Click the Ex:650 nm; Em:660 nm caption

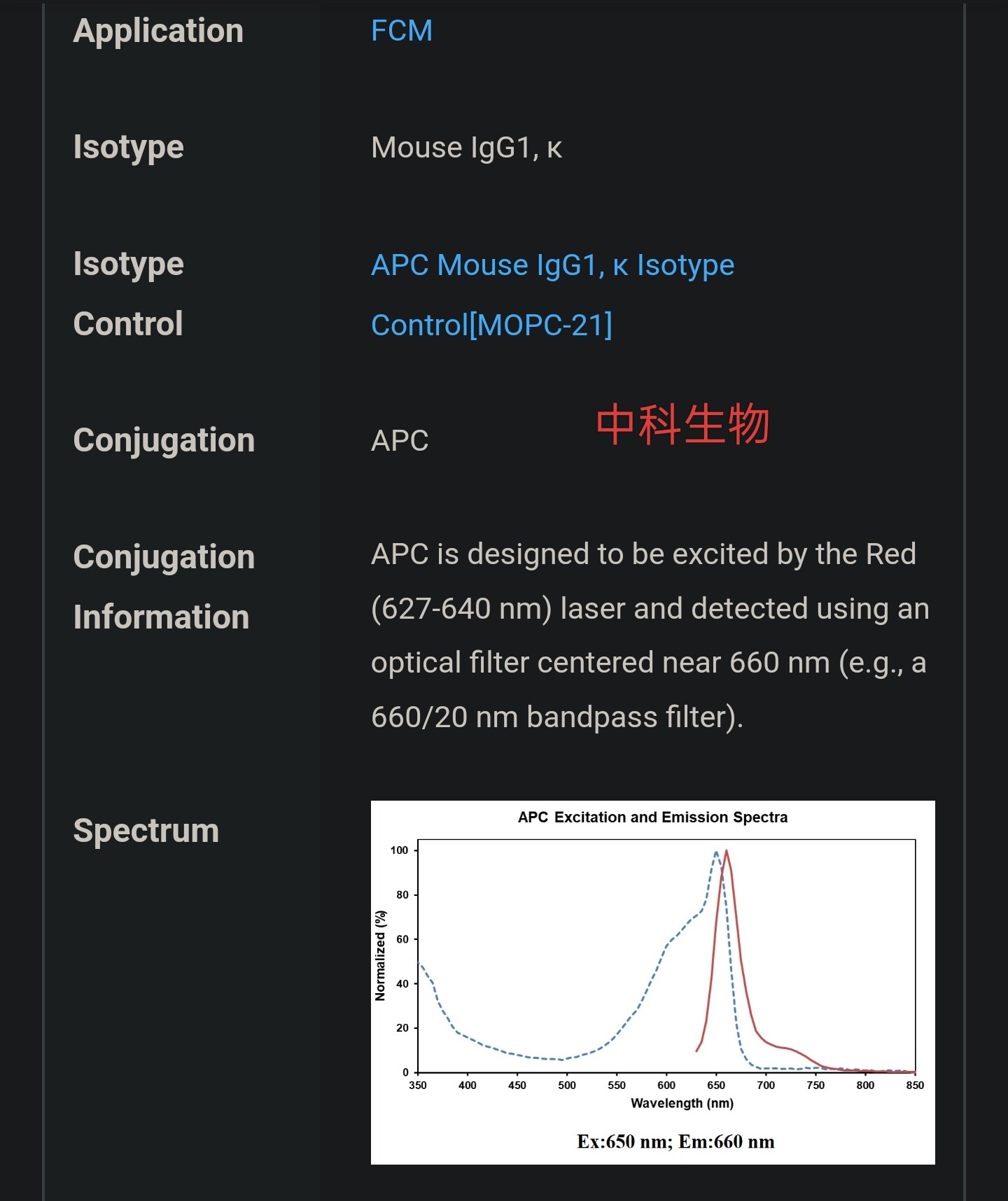675,1142
